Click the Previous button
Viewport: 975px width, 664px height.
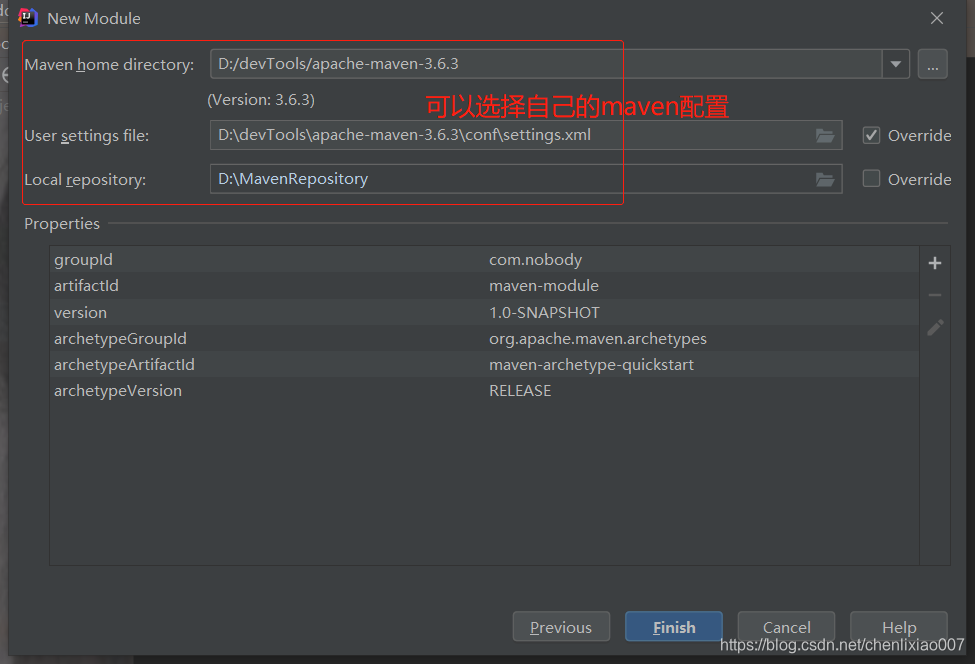point(561,627)
